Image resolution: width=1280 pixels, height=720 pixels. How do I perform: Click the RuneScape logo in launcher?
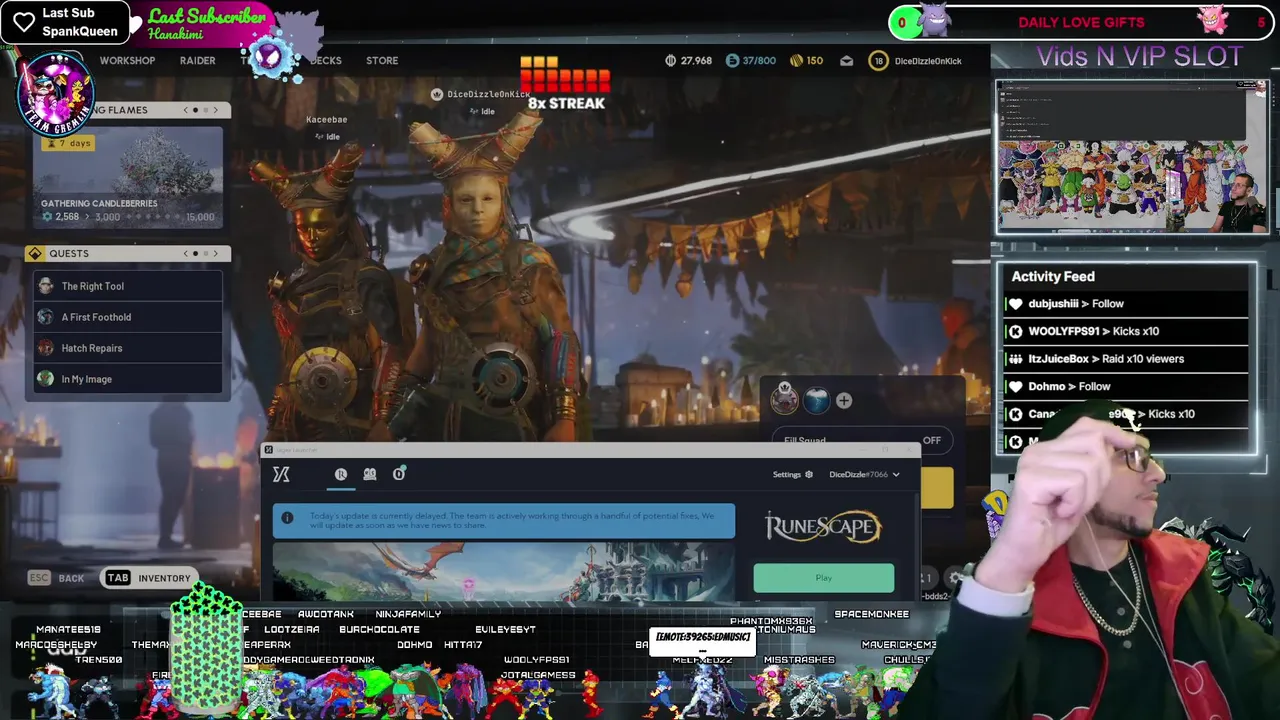823,527
